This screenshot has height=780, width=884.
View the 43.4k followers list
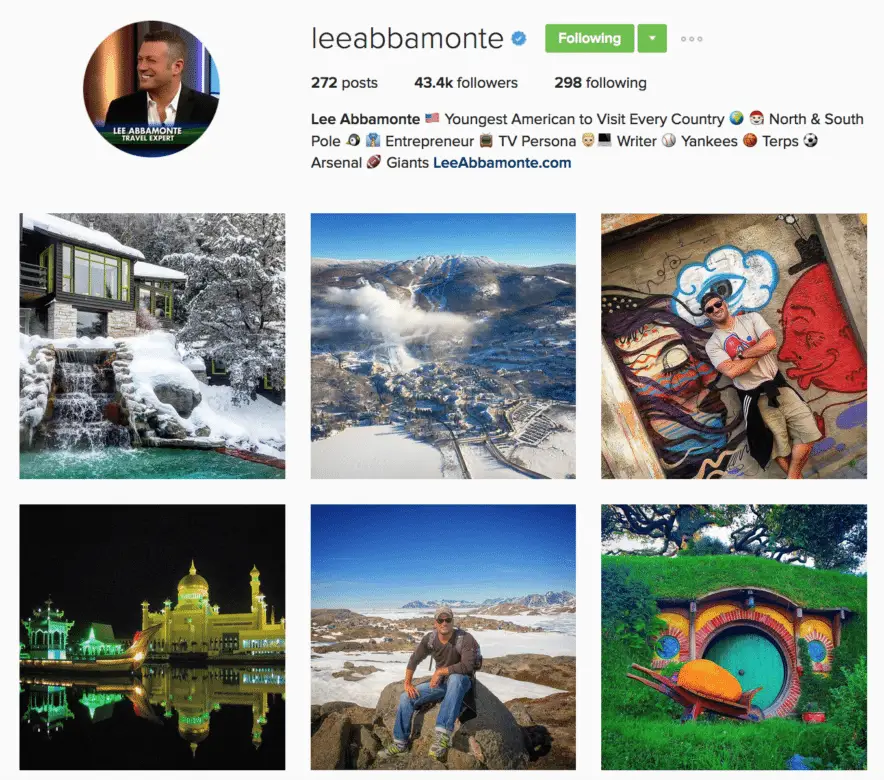point(466,83)
